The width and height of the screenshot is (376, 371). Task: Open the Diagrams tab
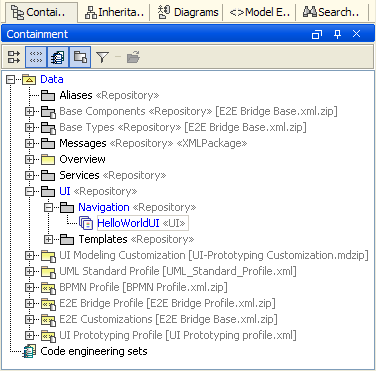click(x=188, y=12)
